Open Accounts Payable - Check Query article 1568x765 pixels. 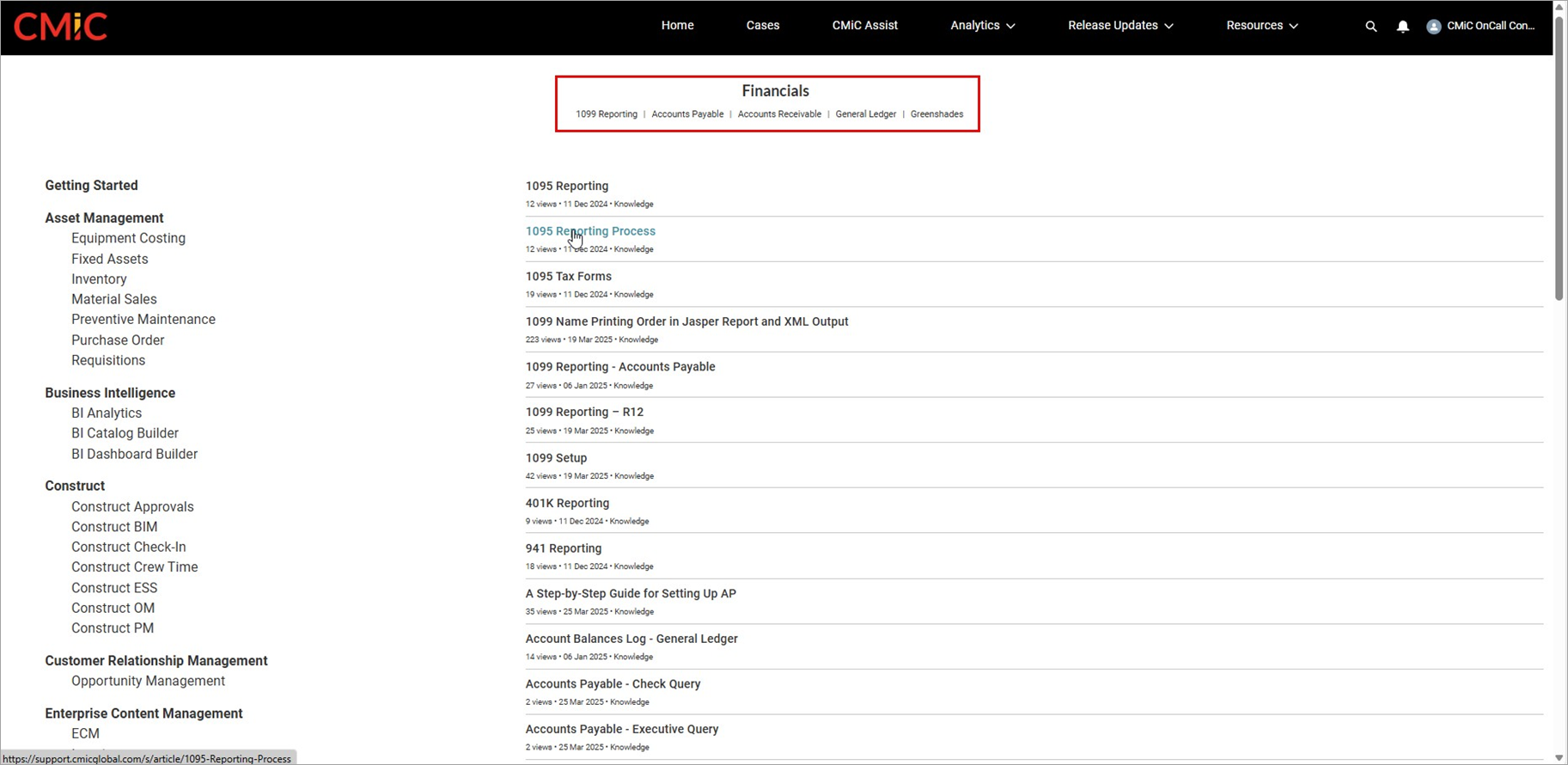(613, 684)
